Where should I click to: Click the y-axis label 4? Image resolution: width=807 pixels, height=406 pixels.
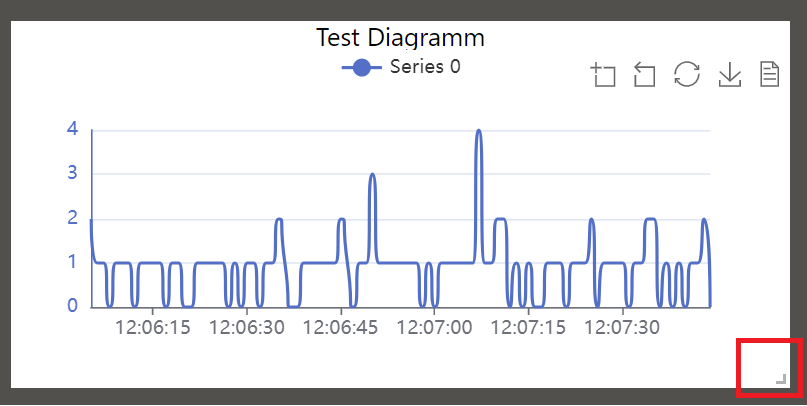click(72, 128)
